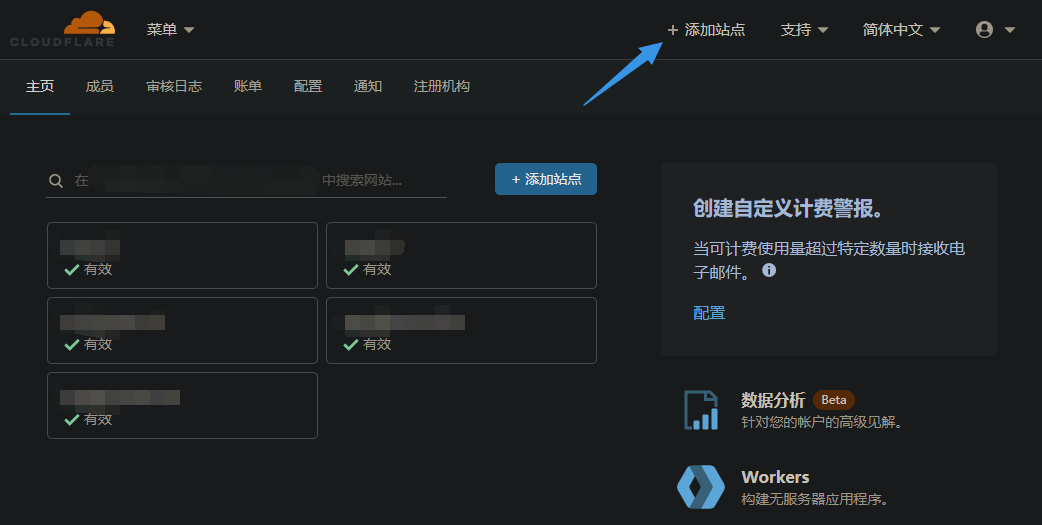Click the 数据分析 analytics chart icon

(x=701, y=410)
